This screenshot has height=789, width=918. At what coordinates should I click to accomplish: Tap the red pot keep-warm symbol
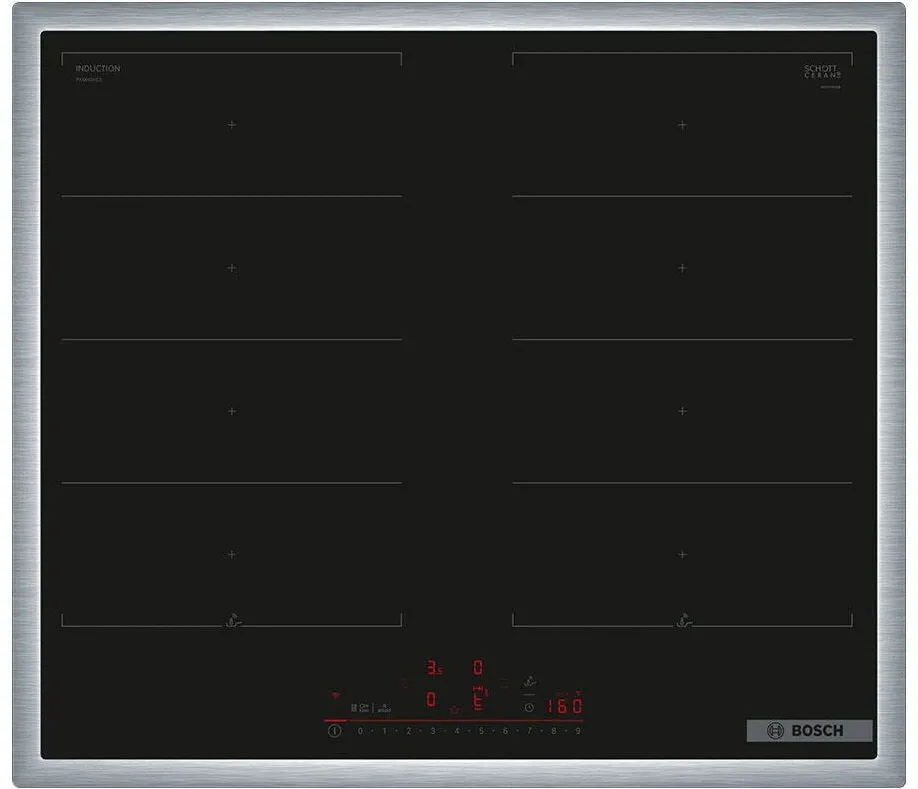click(455, 709)
